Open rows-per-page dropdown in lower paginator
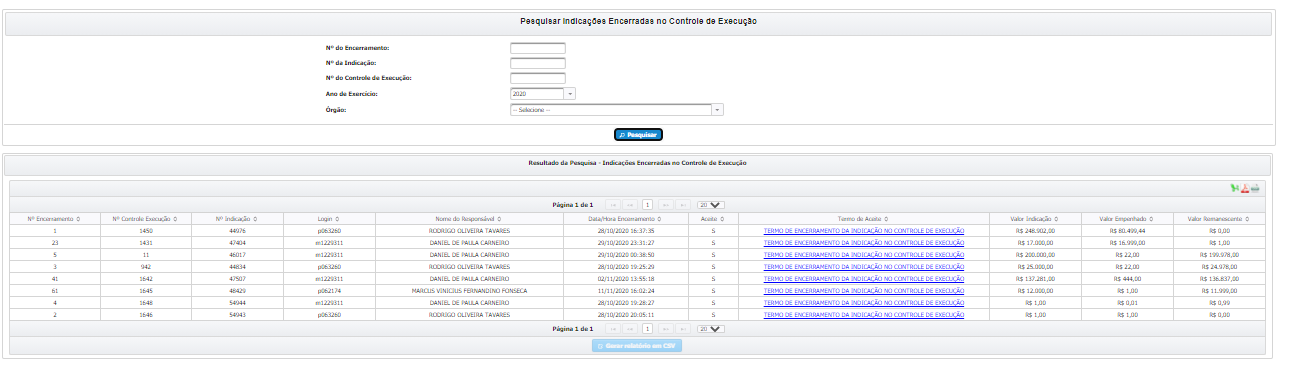 (711, 328)
